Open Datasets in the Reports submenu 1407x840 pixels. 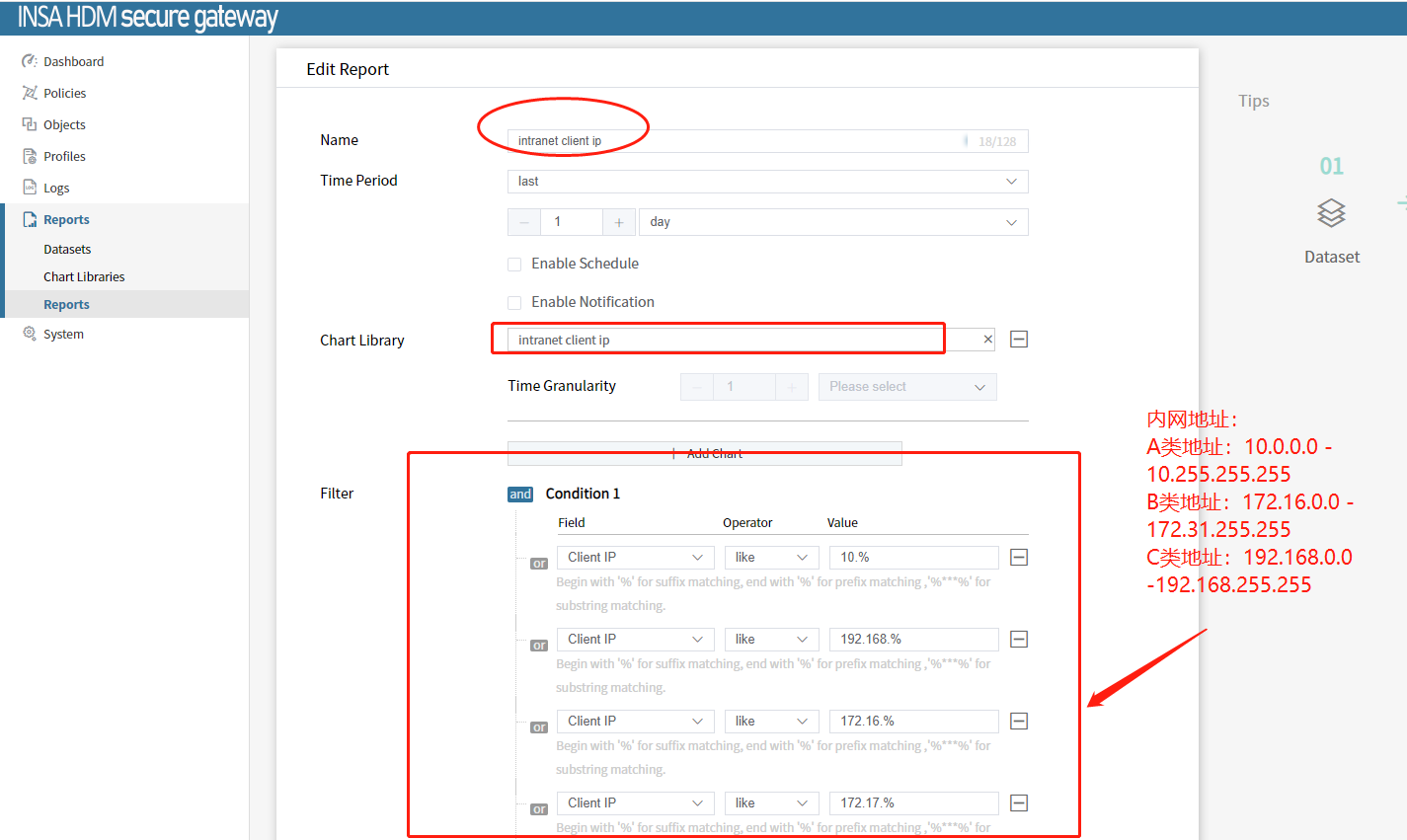tap(67, 250)
